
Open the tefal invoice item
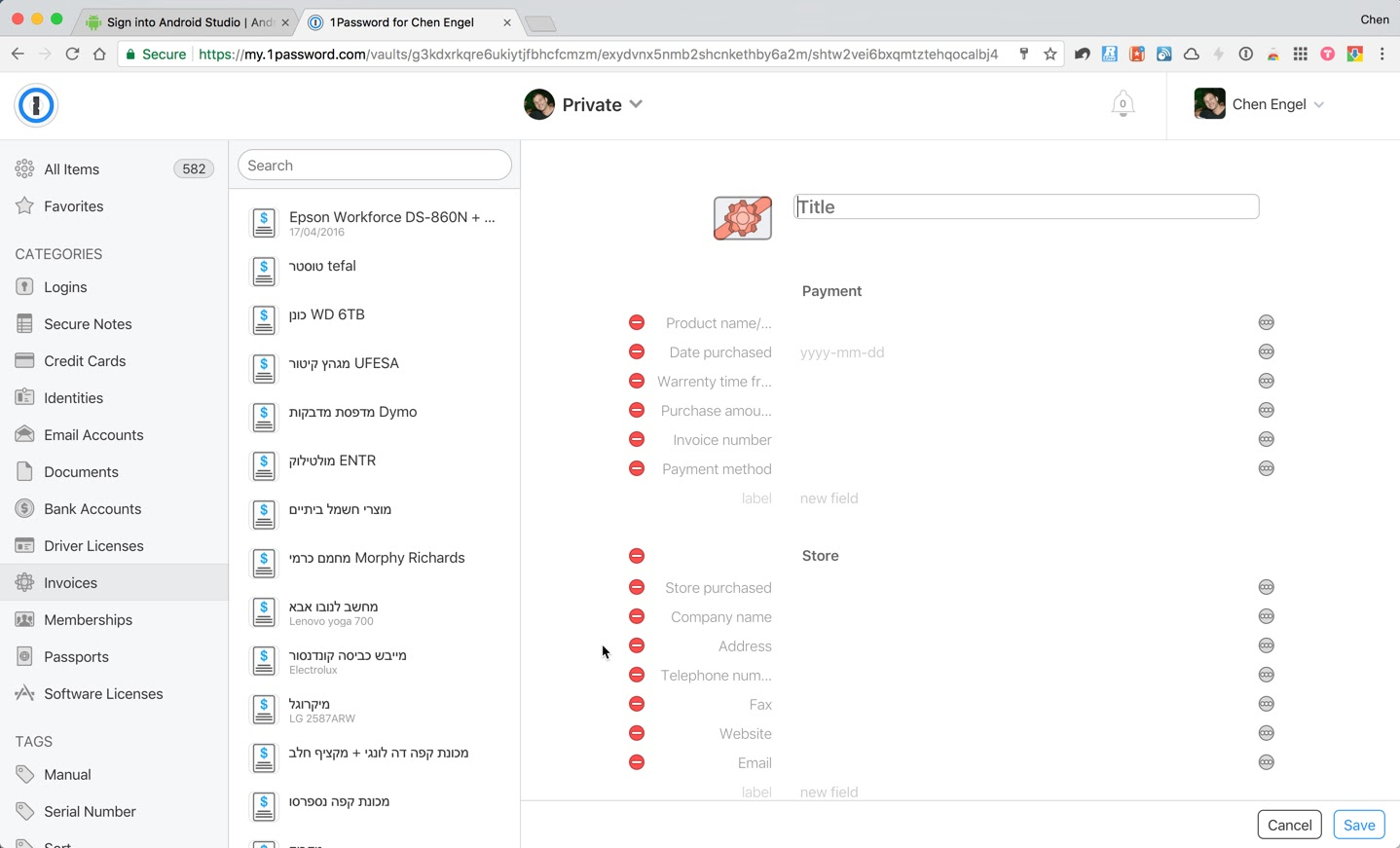[375, 272]
